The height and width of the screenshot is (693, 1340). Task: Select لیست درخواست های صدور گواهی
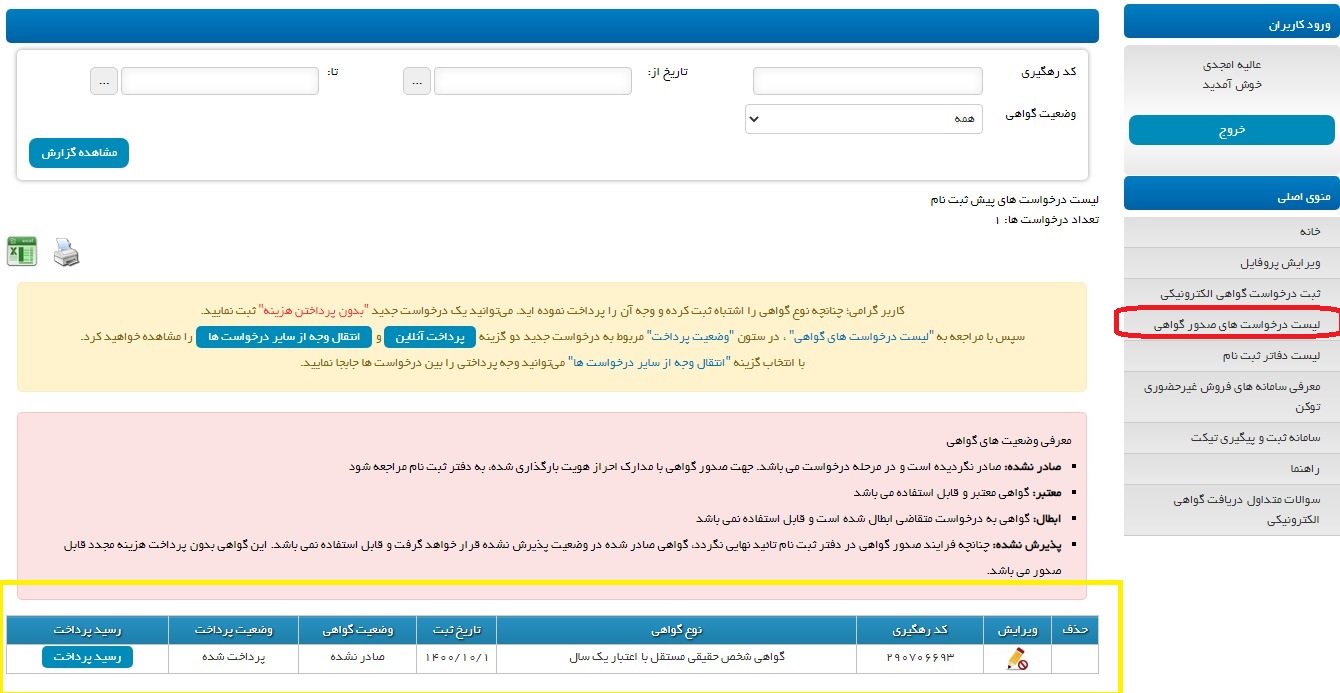[1236, 325]
